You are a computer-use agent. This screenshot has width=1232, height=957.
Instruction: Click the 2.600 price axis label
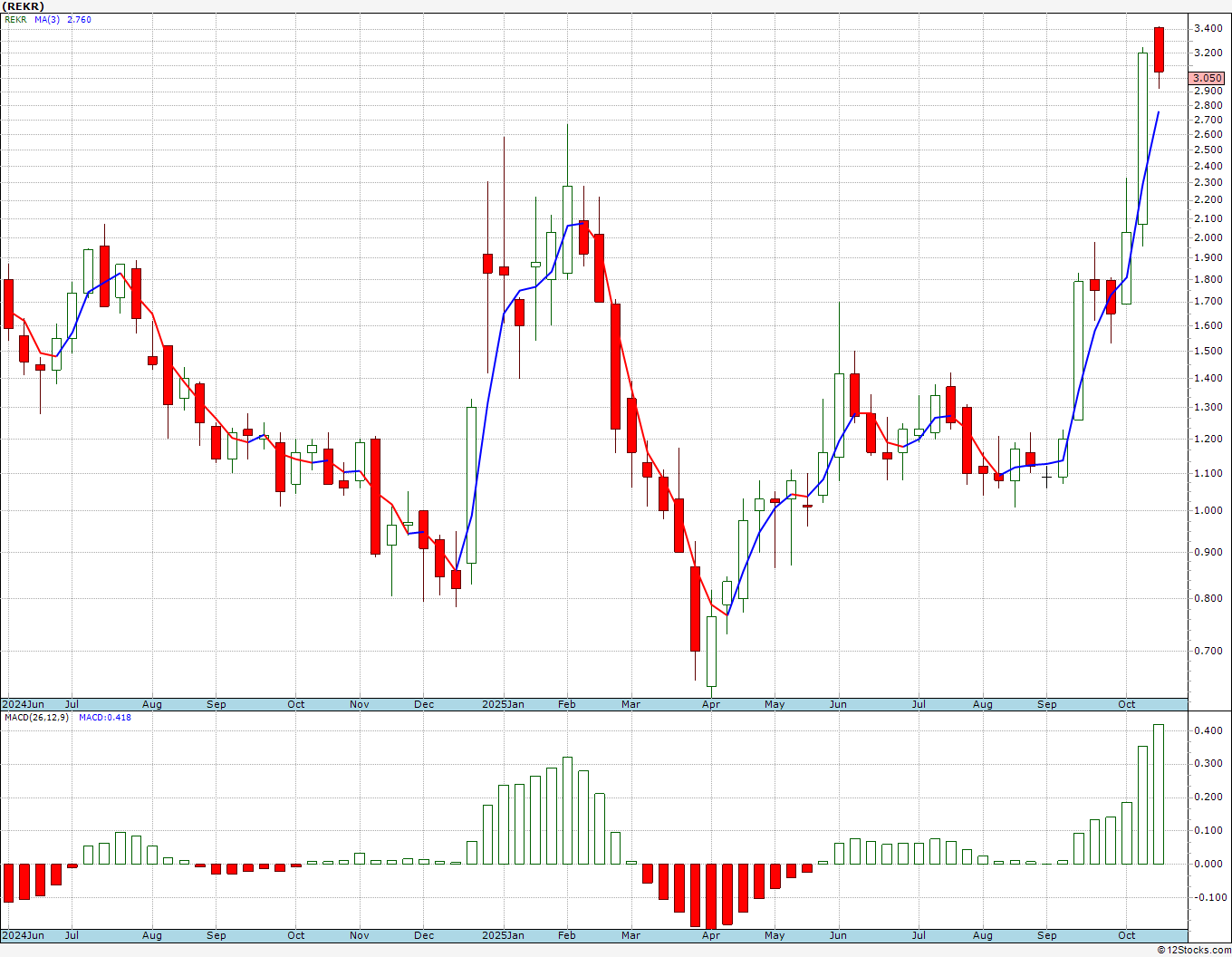[1208, 135]
